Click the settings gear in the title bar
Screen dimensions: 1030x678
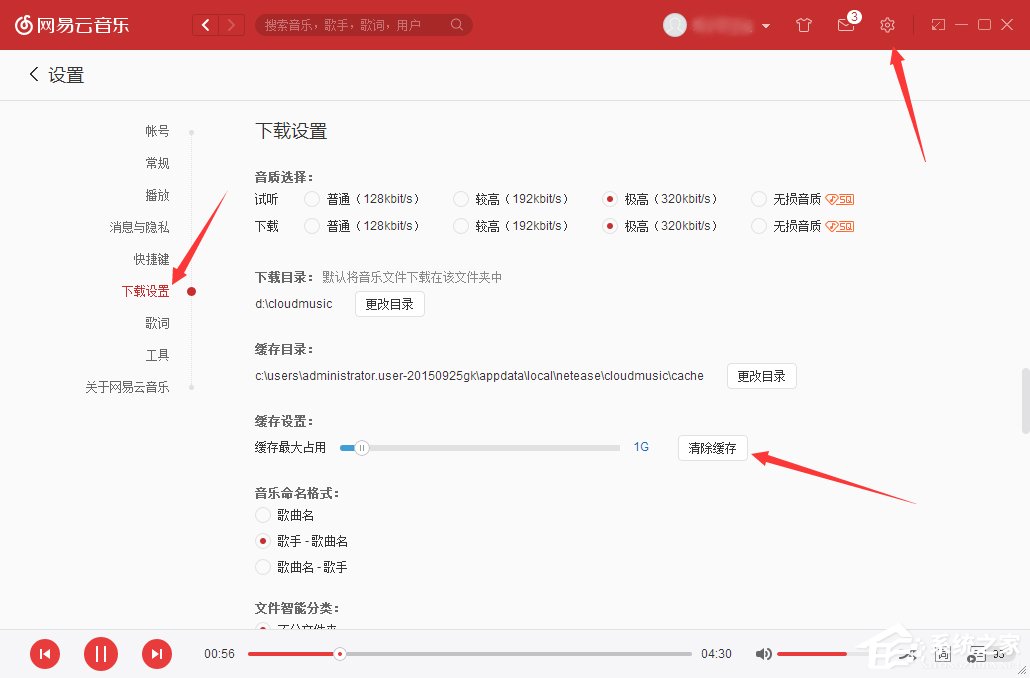pos(887,24)
